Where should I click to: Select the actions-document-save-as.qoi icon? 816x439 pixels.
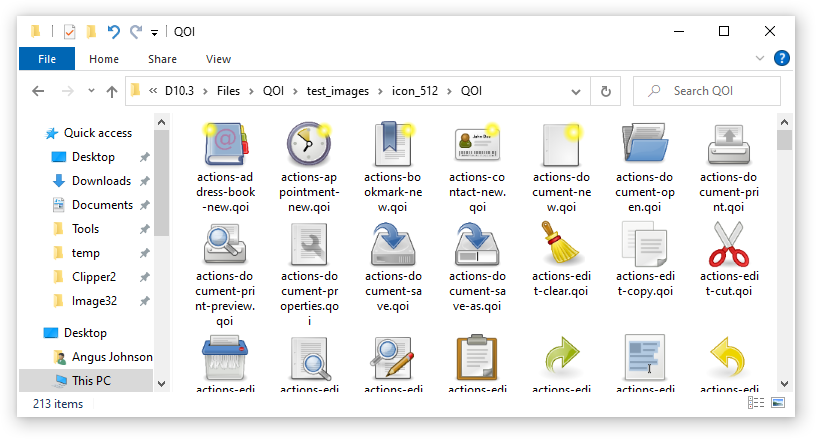[477, 243]
